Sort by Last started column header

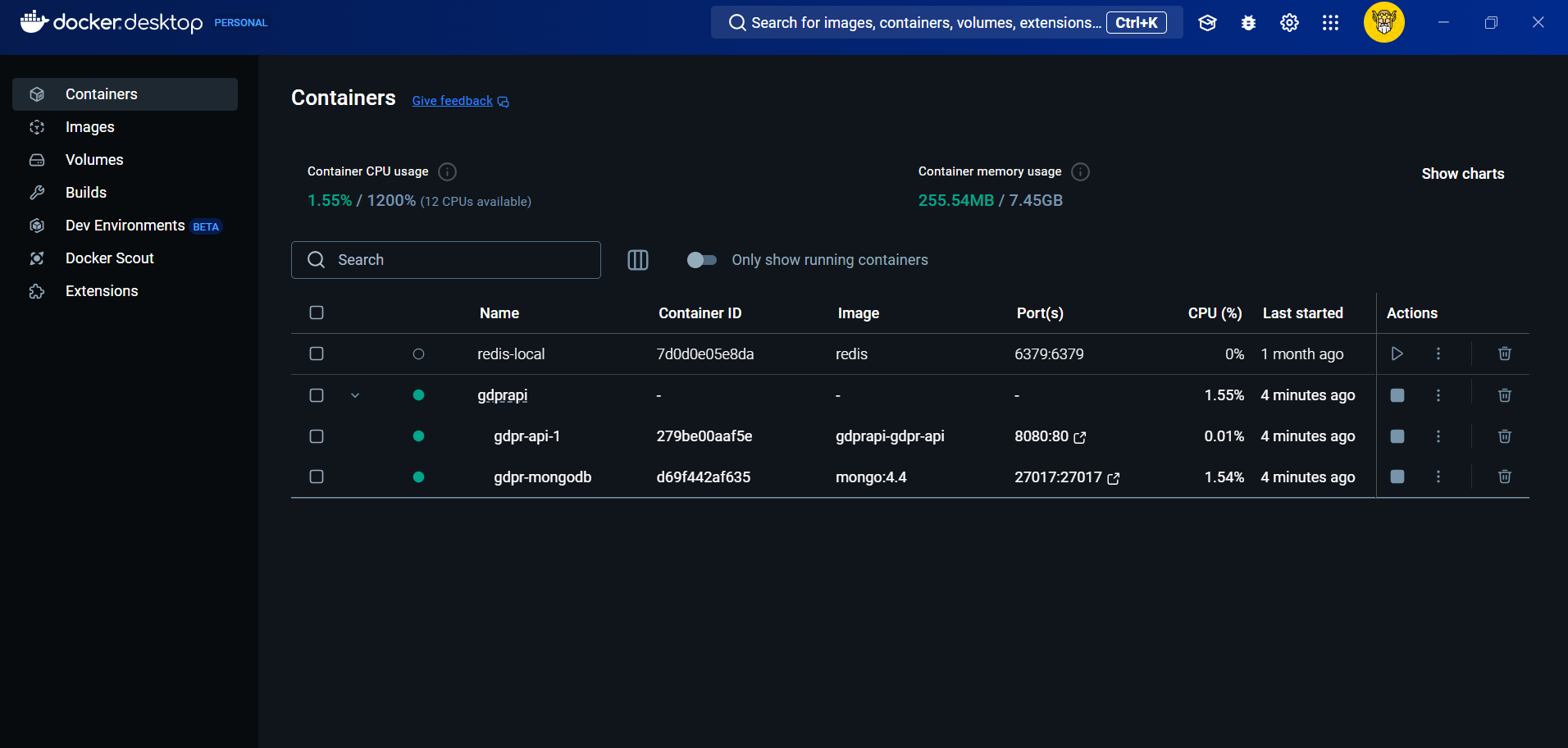[x=1302, y=313]
